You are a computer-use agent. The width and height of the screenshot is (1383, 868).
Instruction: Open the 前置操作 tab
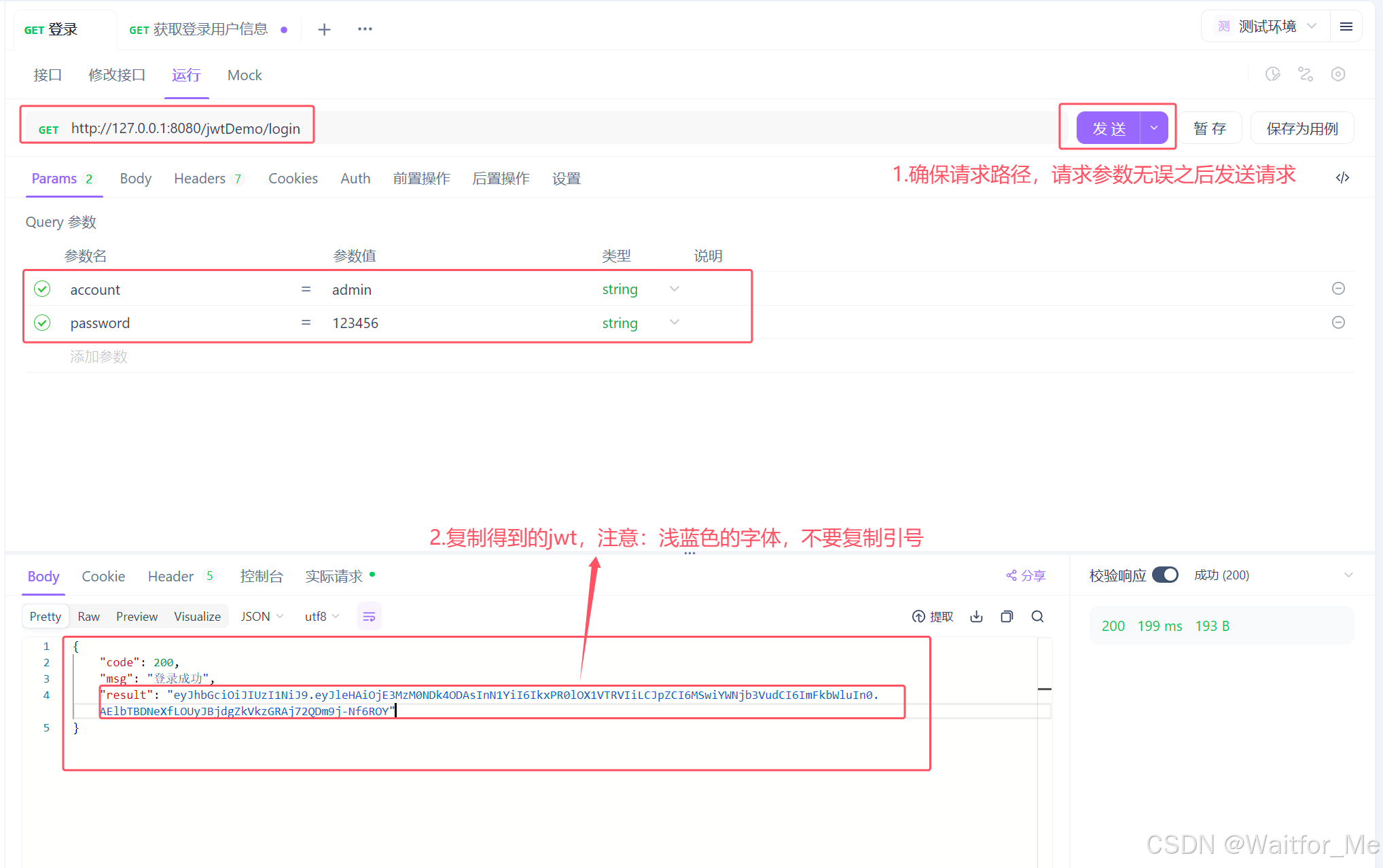click(421, 179)
